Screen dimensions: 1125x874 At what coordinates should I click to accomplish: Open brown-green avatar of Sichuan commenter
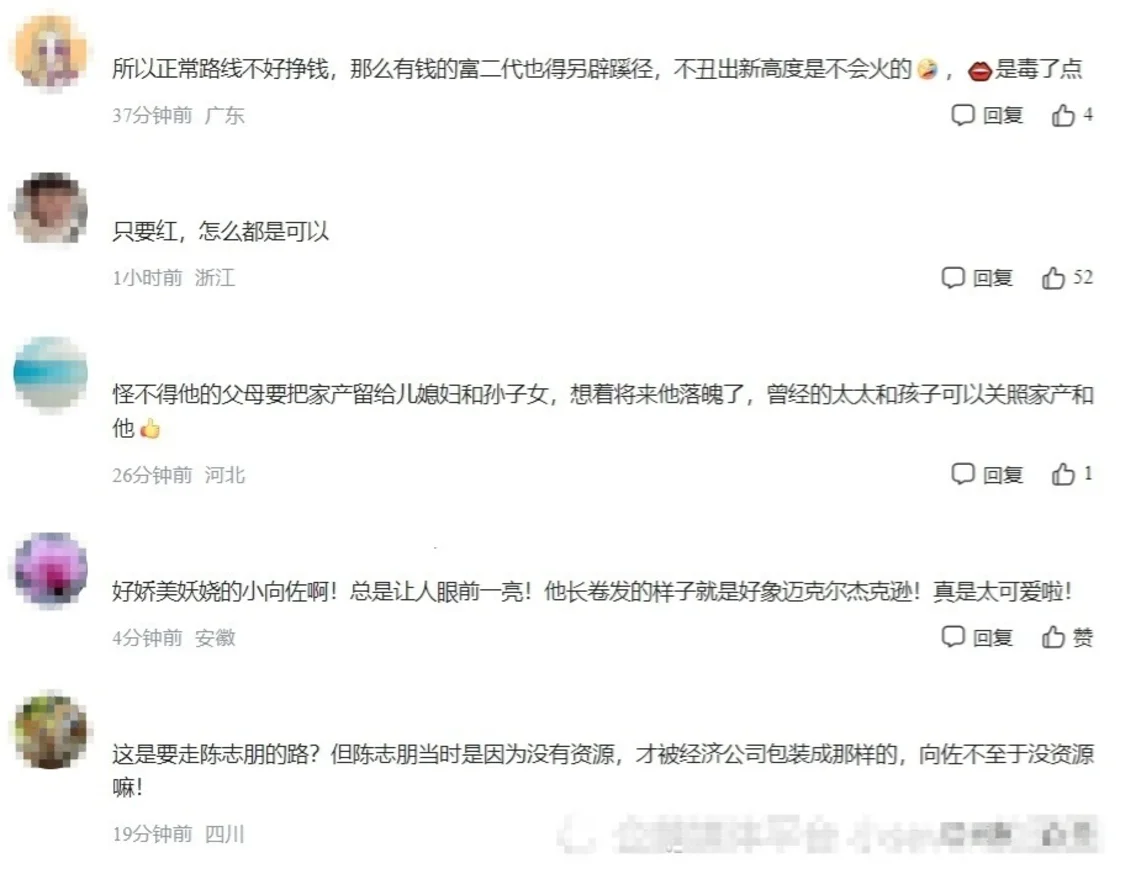(51, 730)
